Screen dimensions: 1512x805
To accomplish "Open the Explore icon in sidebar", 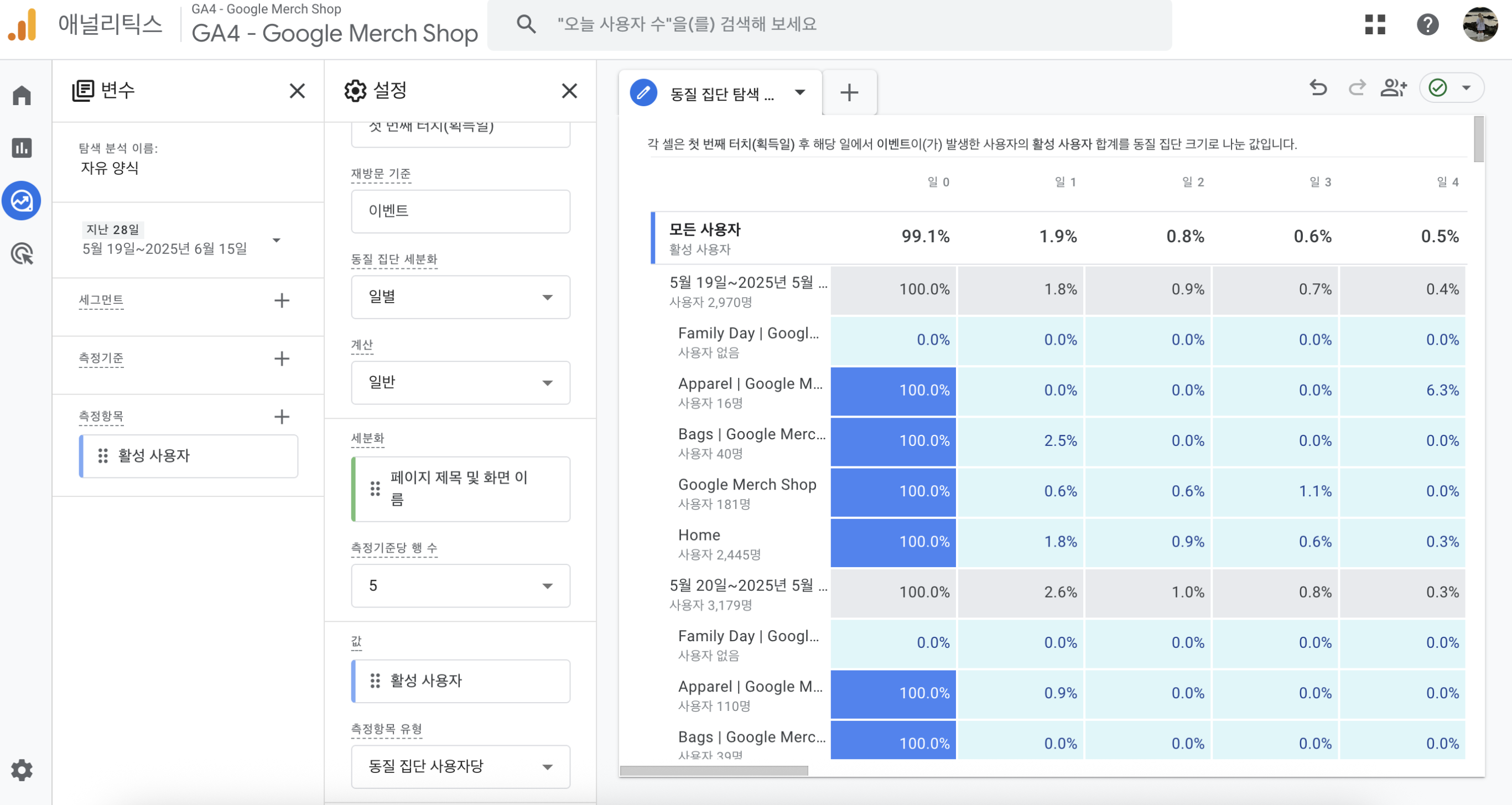I will tap(22, 201).
